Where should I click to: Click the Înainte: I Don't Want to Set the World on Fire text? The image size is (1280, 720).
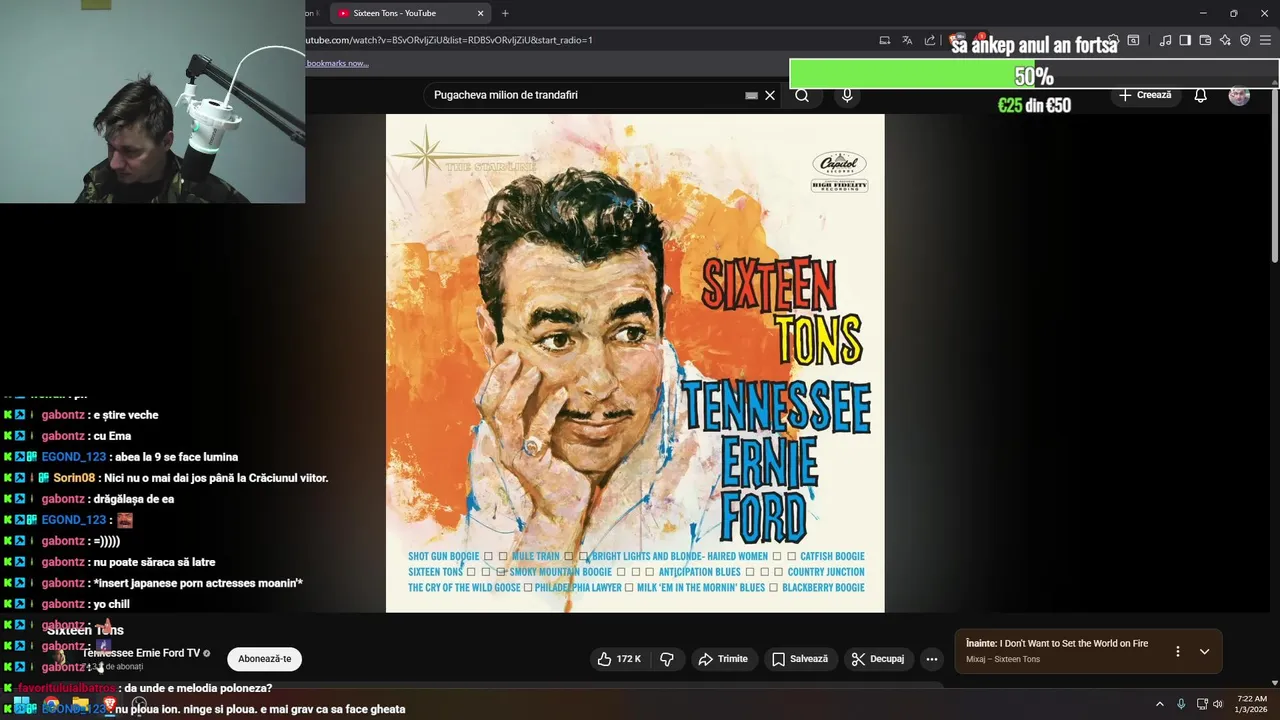[1057, 644]
